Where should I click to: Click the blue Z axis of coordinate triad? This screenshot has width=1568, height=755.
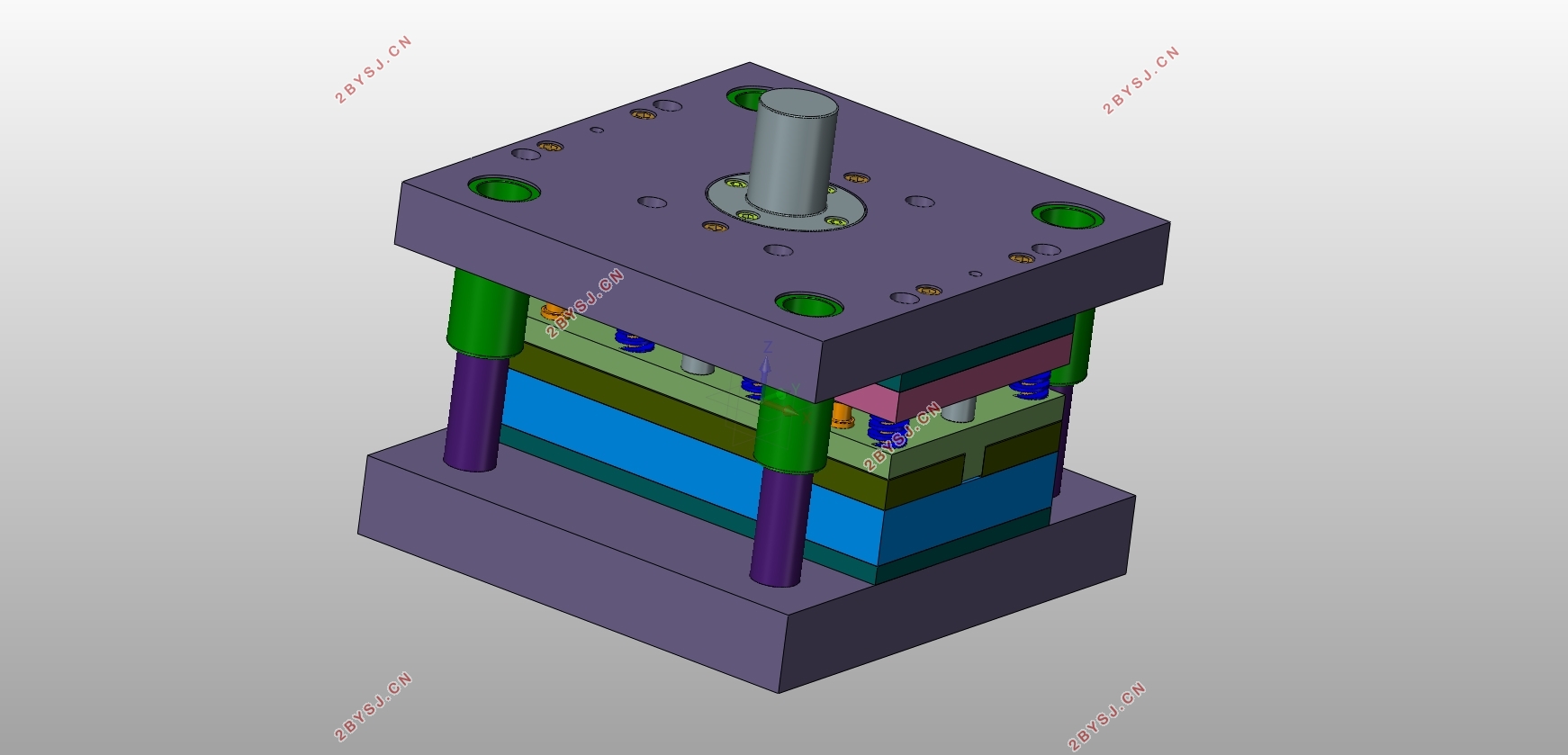[766, 360]
